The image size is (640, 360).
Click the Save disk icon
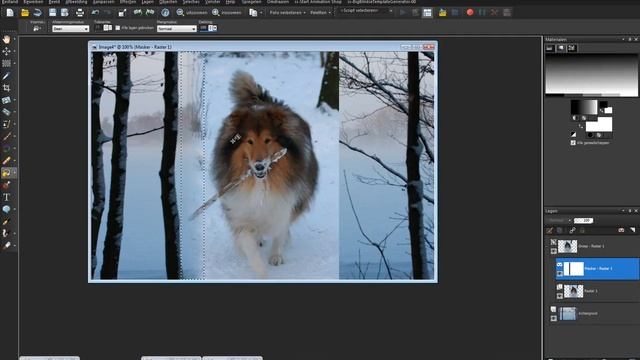click(x=52, y=13)
